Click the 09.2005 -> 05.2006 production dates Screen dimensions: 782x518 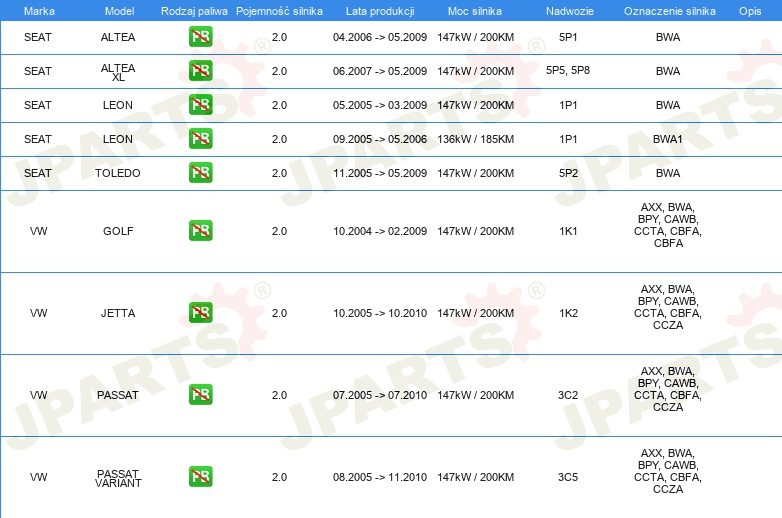(x=380, y=139)
